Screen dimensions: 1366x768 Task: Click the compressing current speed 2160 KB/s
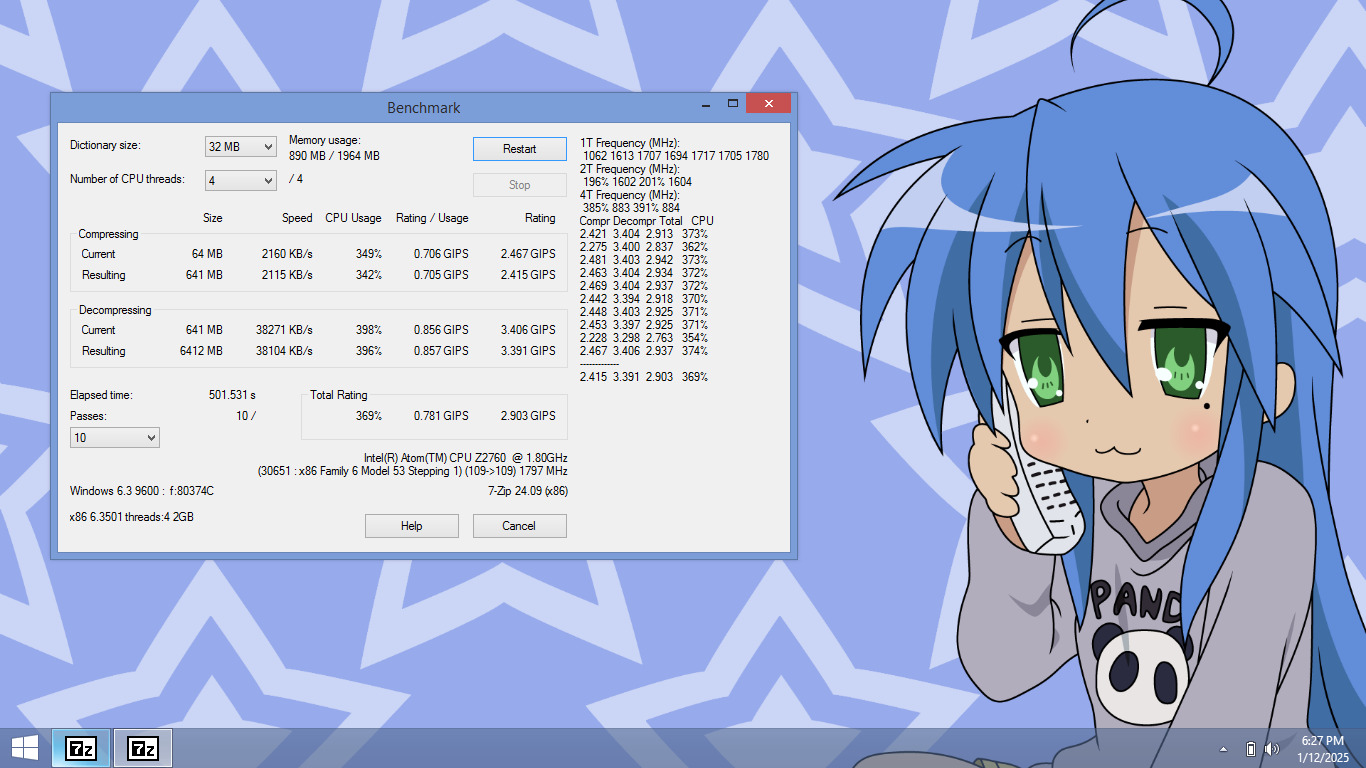287,254
